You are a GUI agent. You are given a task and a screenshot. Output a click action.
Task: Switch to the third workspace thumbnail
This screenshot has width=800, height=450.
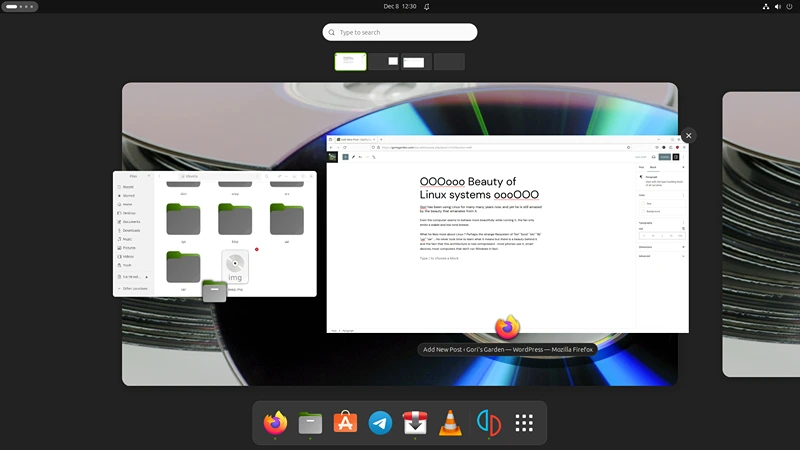(416, 62)
